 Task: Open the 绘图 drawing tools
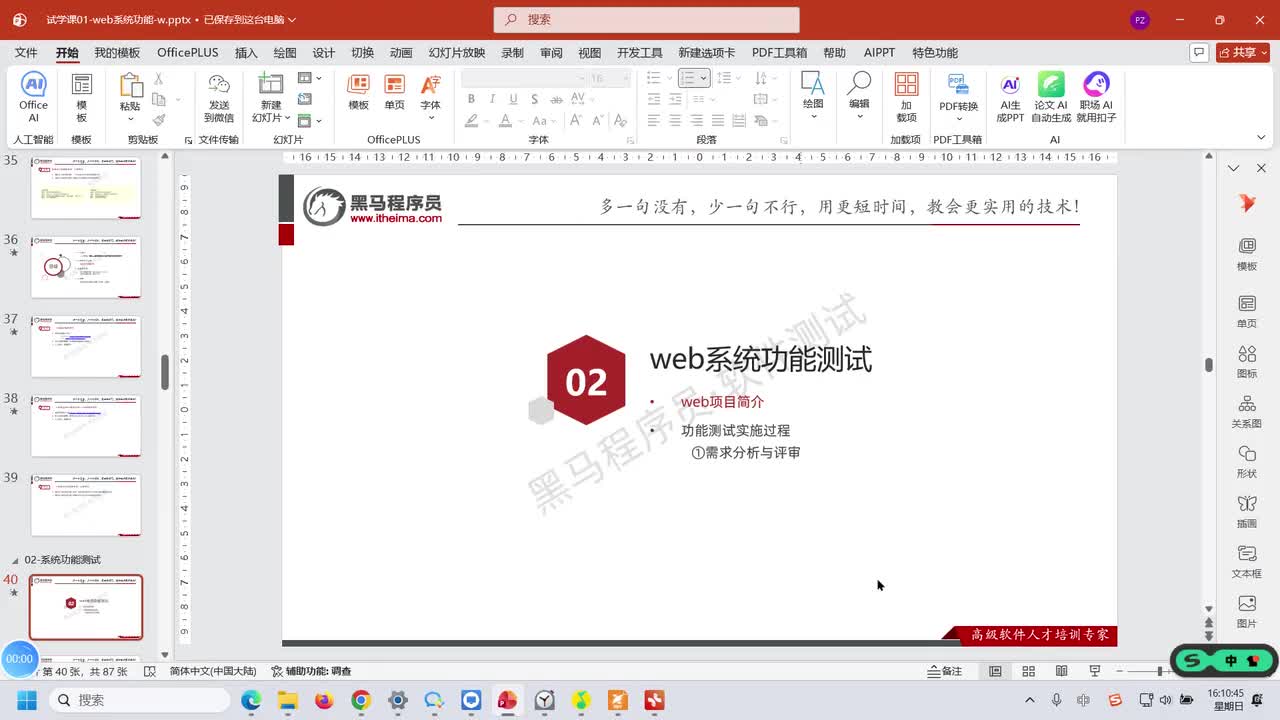[x=813, y=95]
